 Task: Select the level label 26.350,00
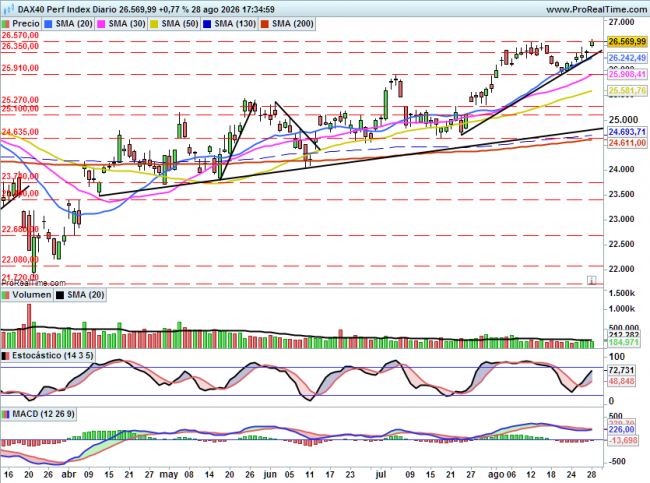(x=20, y=46)
